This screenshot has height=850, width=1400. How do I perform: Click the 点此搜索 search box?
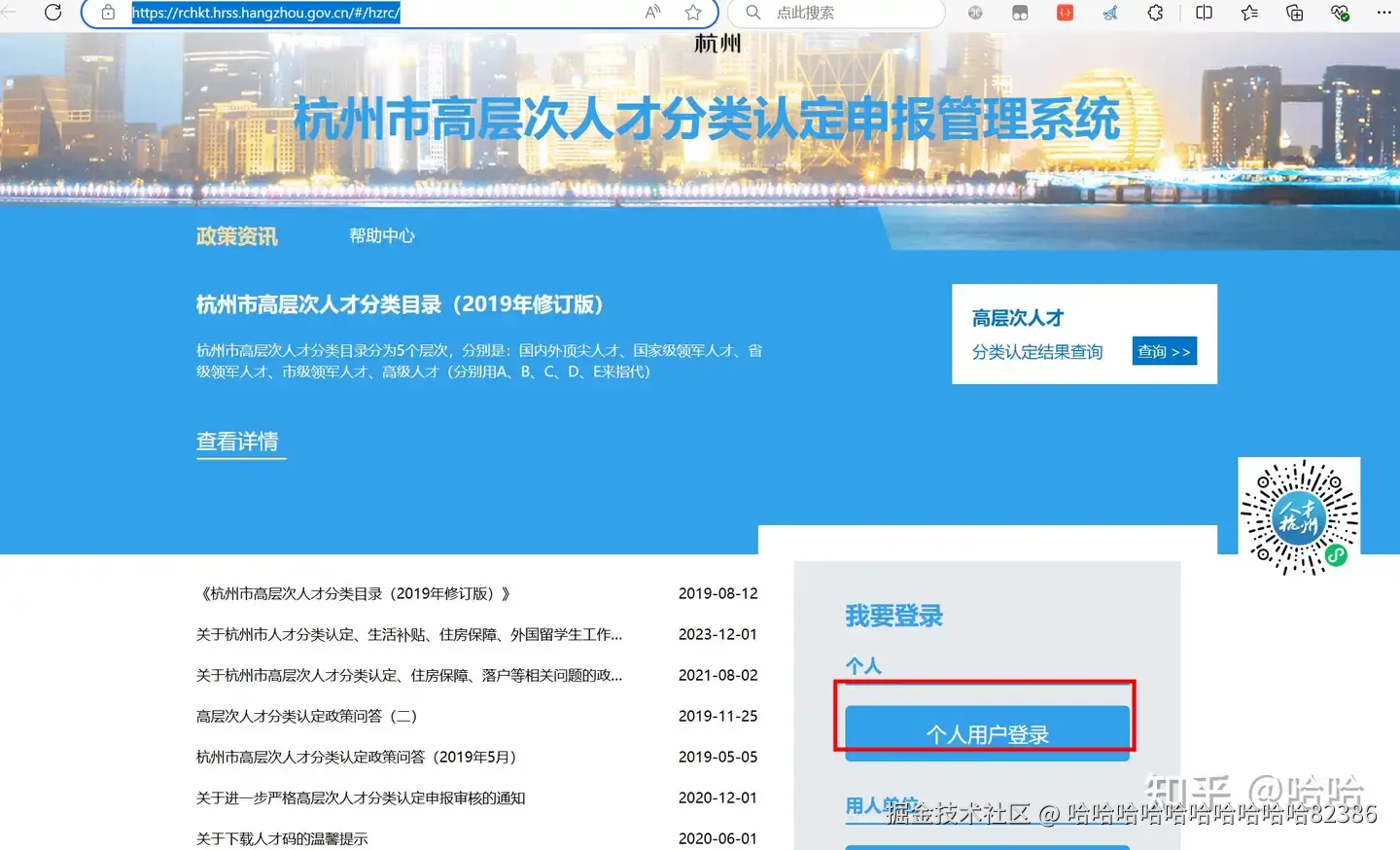pos(836,13)
